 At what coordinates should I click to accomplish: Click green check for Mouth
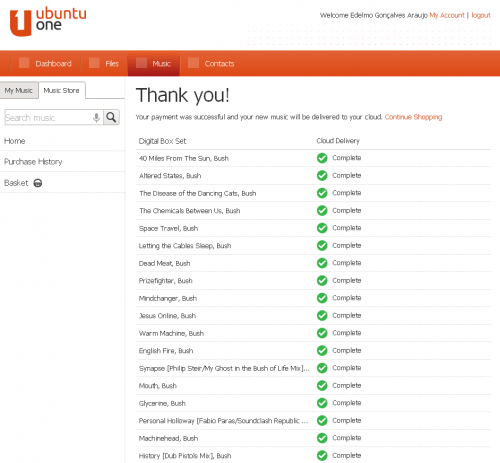click(322, 385)
